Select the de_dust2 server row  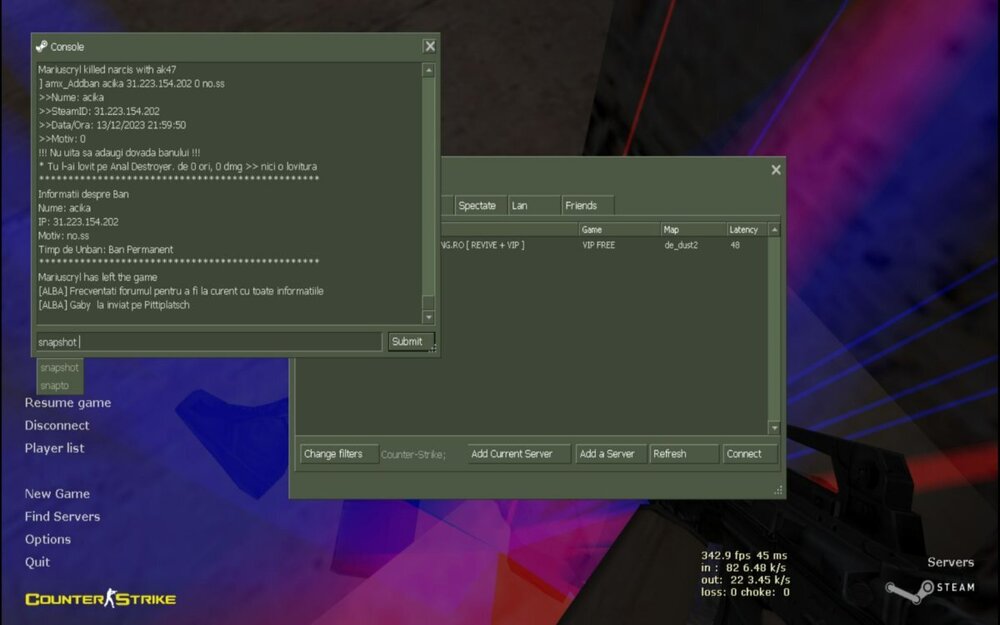point(600,245)
